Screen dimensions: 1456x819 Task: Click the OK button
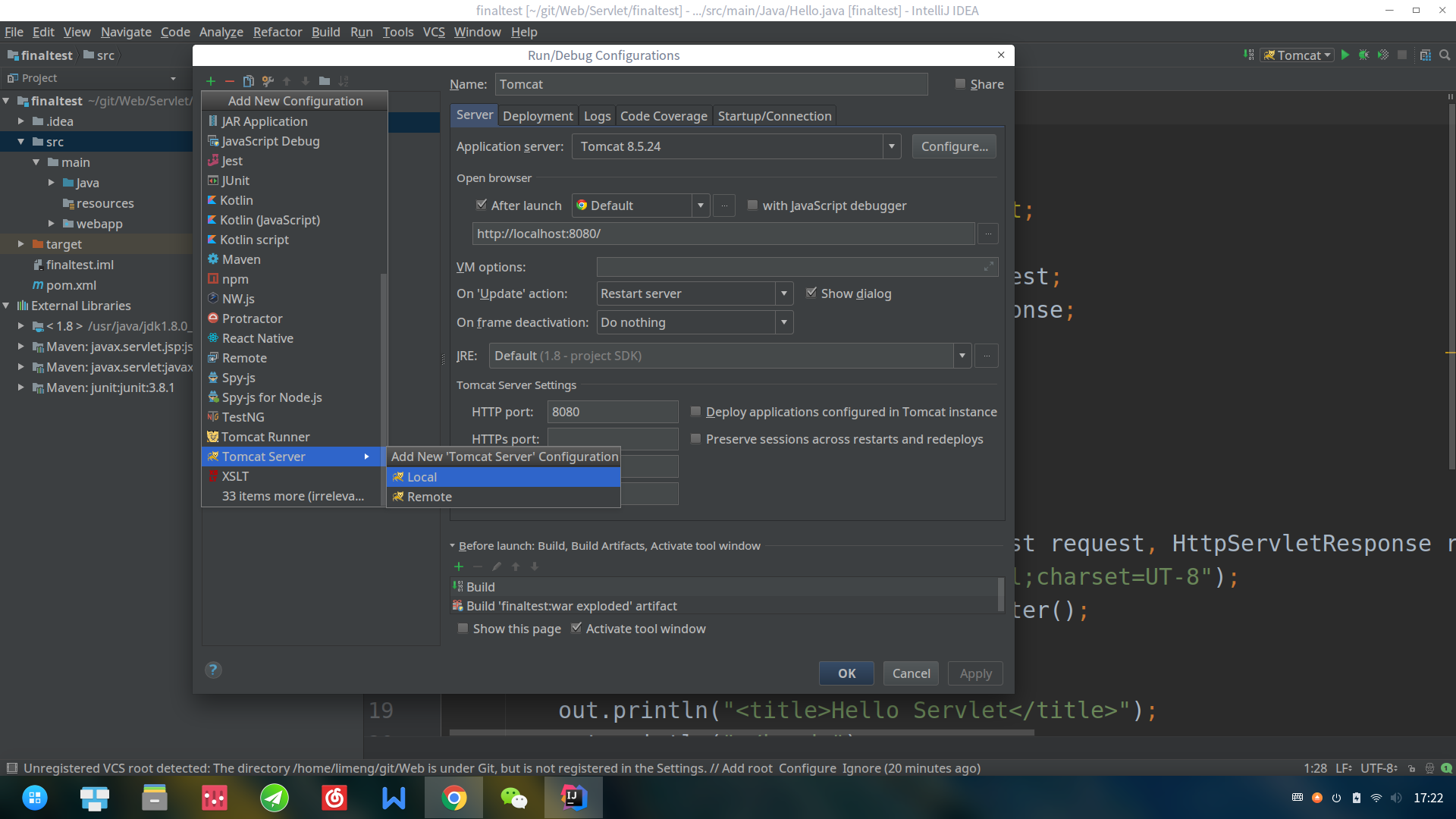click(846, 673)
